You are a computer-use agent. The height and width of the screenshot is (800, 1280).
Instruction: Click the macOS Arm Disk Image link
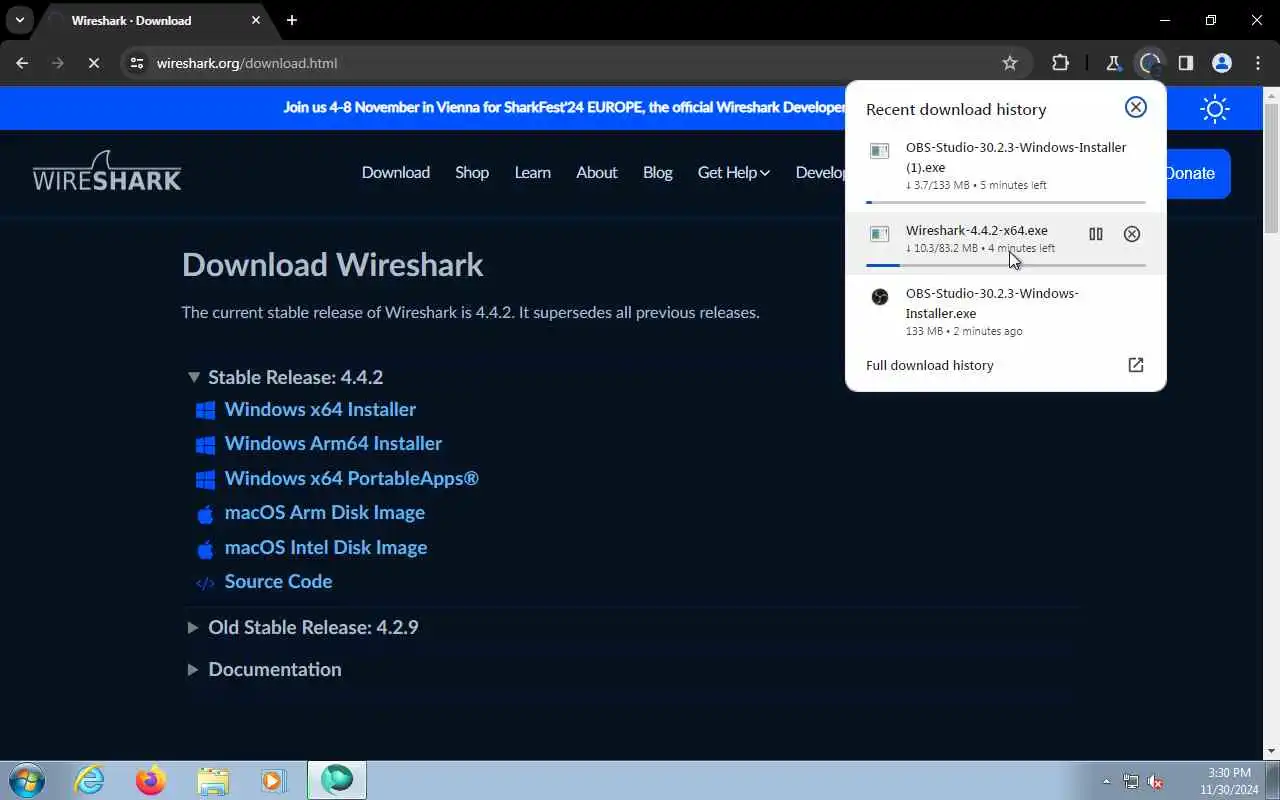325,512
